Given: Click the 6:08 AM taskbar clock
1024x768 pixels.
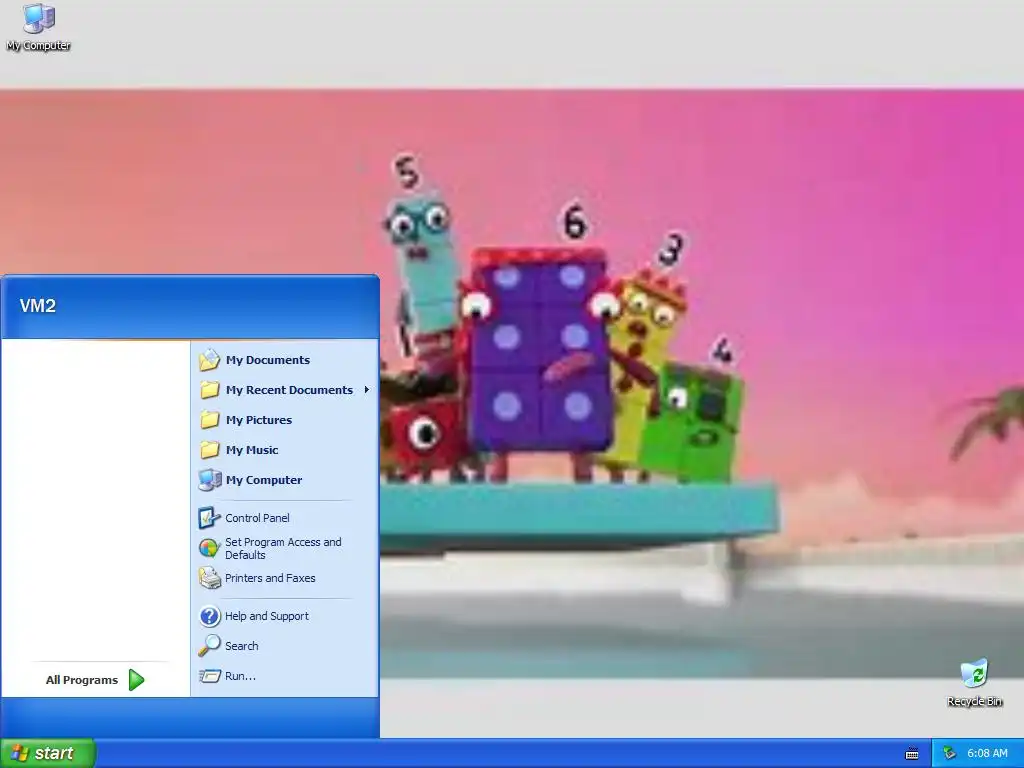Looking at the screenshot, I should tap(987, 754).
